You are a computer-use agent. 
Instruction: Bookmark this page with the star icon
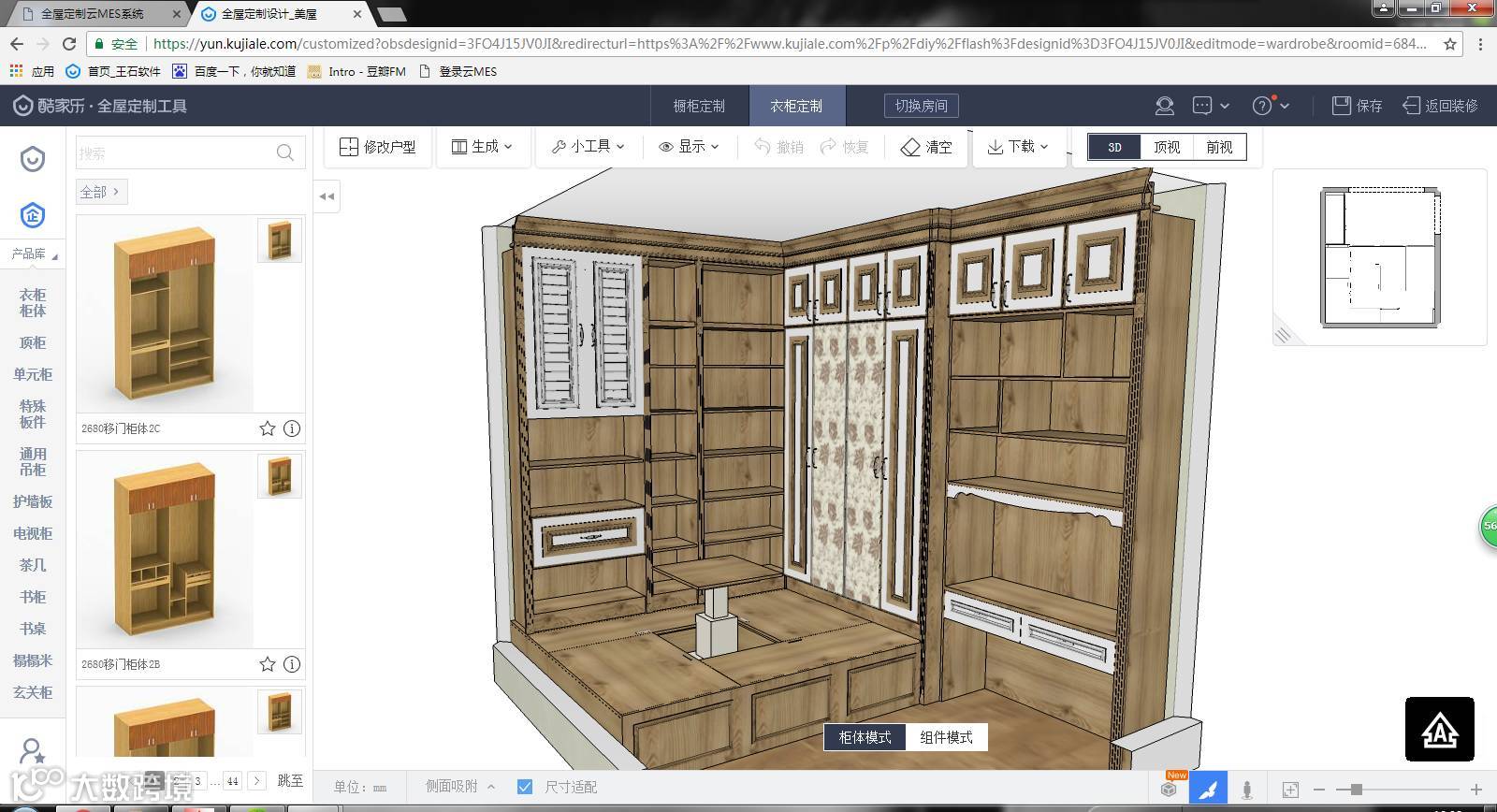click(1450, 44)
